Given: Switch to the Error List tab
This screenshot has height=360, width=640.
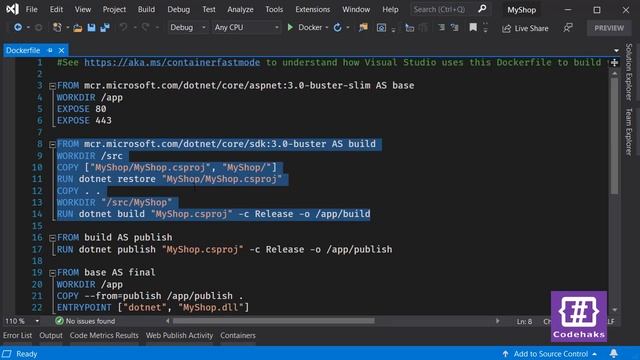Looking at the screenshot, I should (17, 335).
